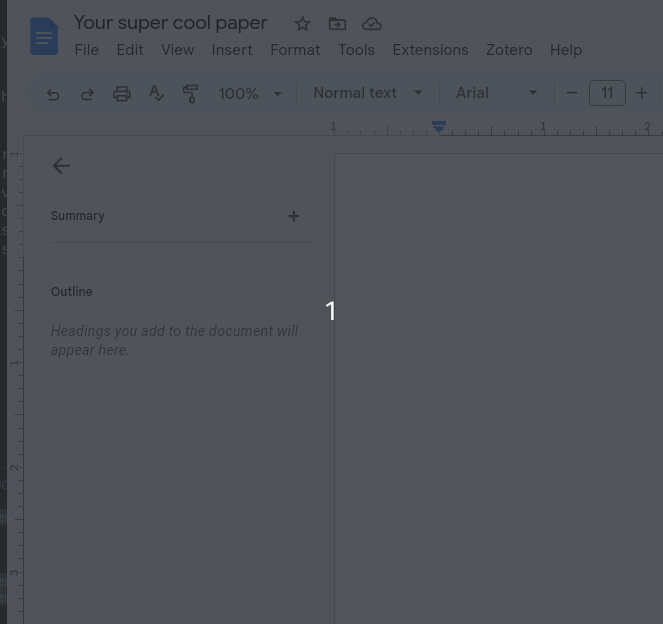Open the Insert menu
The width and height of the screenshot is (663, 624).
tap(232, 50)
